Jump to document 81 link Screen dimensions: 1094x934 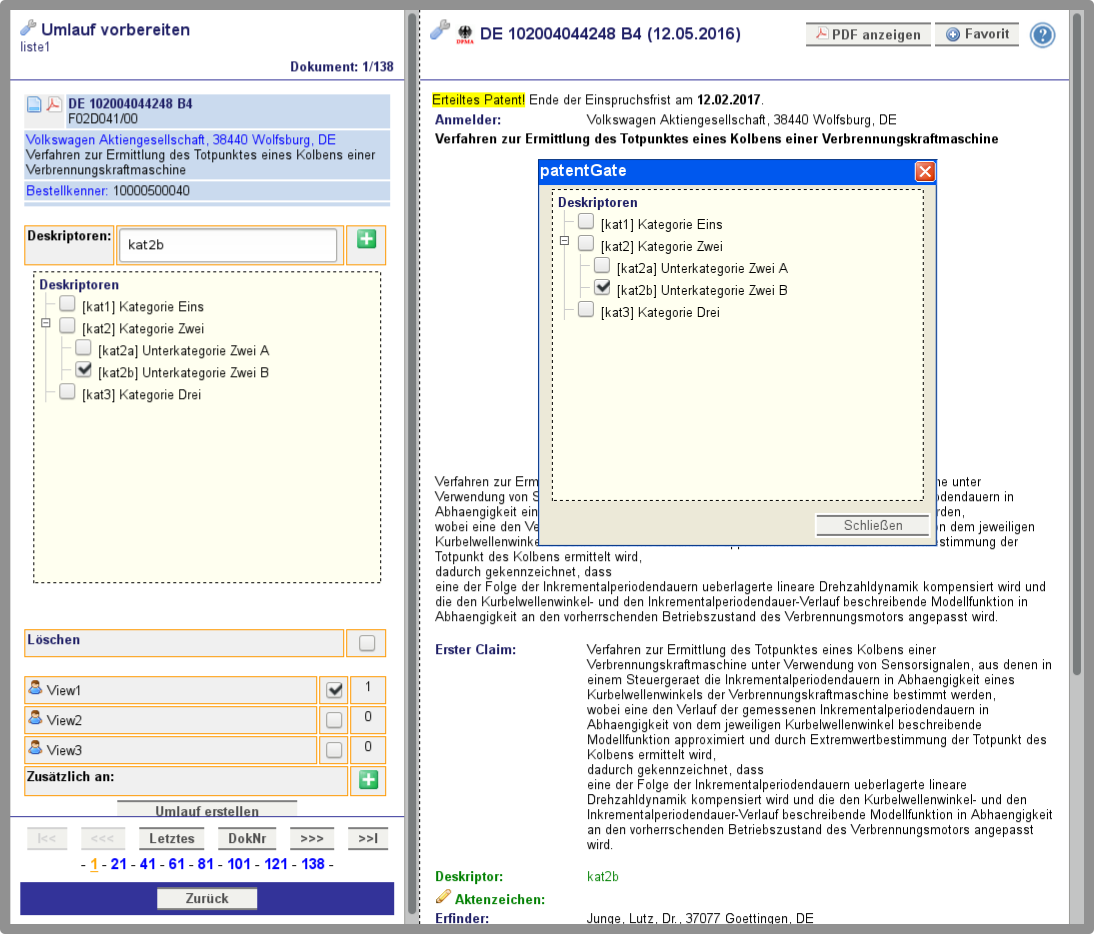[205, 864]
